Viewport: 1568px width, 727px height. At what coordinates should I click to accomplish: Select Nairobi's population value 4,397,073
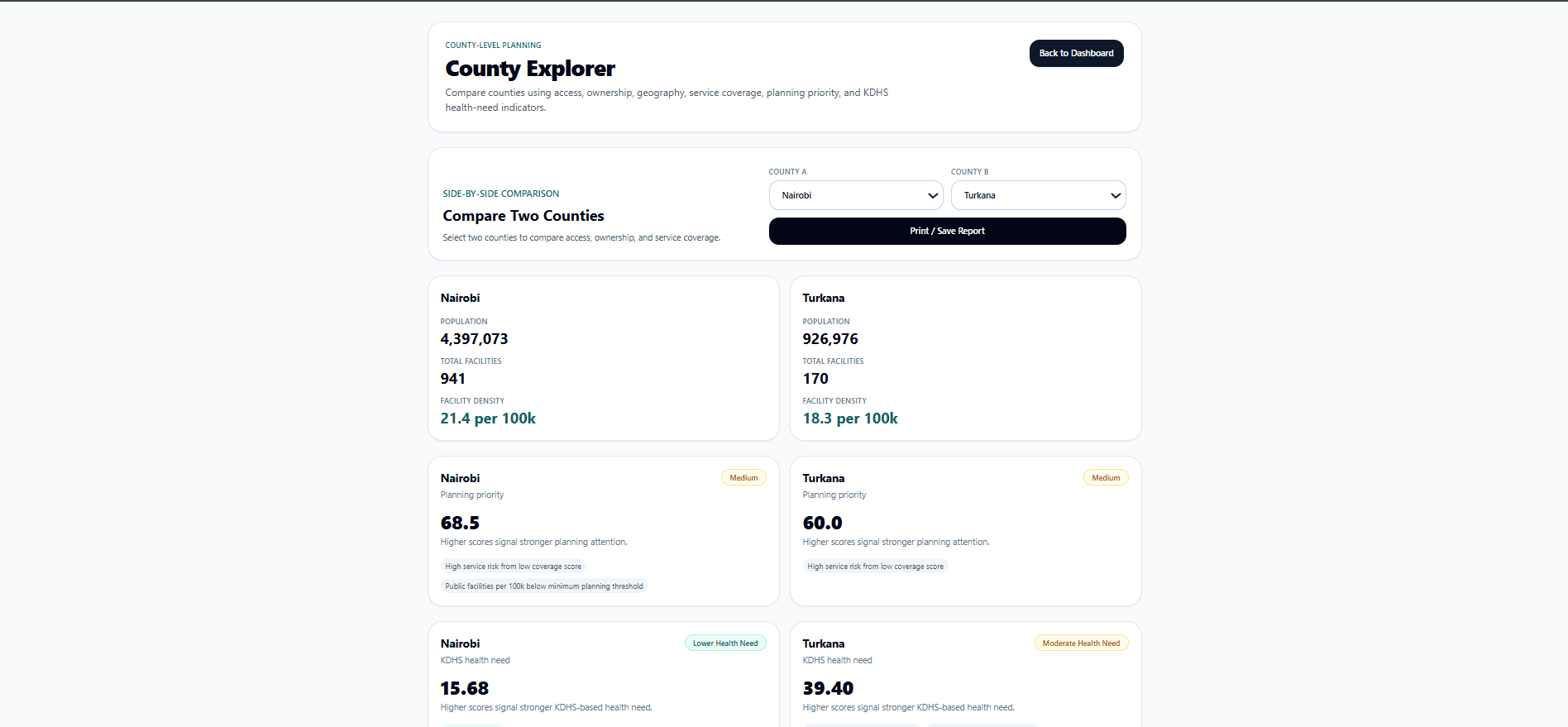click(475, 339)
